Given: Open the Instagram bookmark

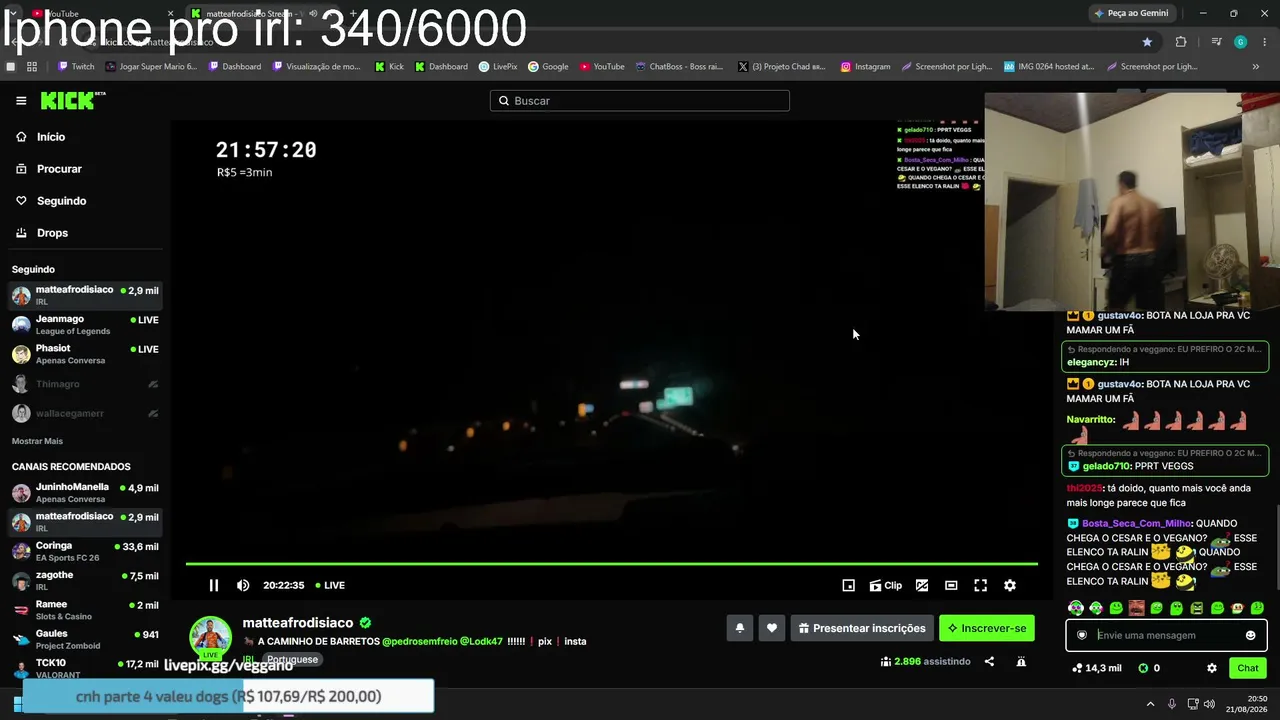Looking at the screenshot, I should [866, 67].
